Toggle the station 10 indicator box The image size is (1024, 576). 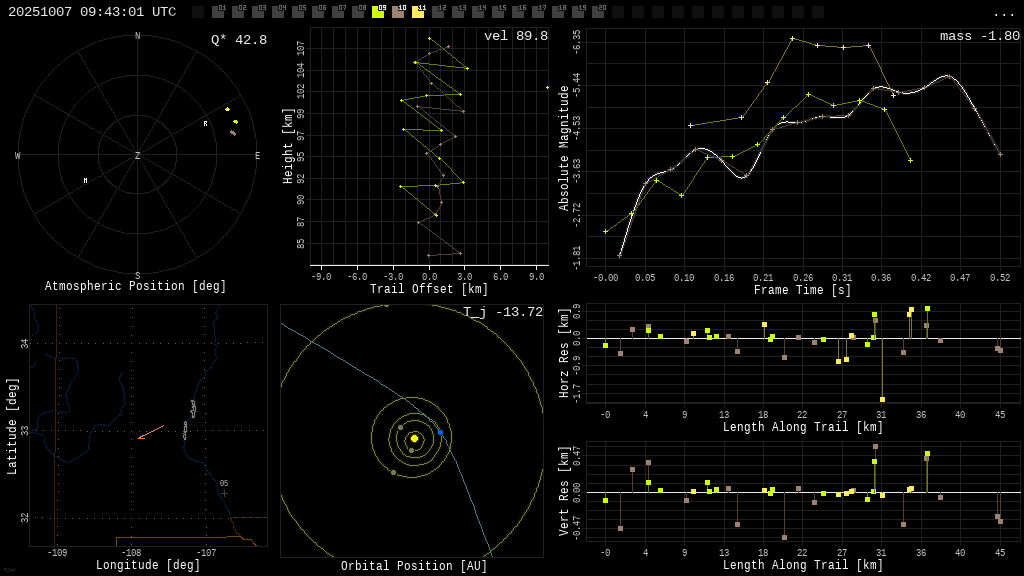pos(398,12)
